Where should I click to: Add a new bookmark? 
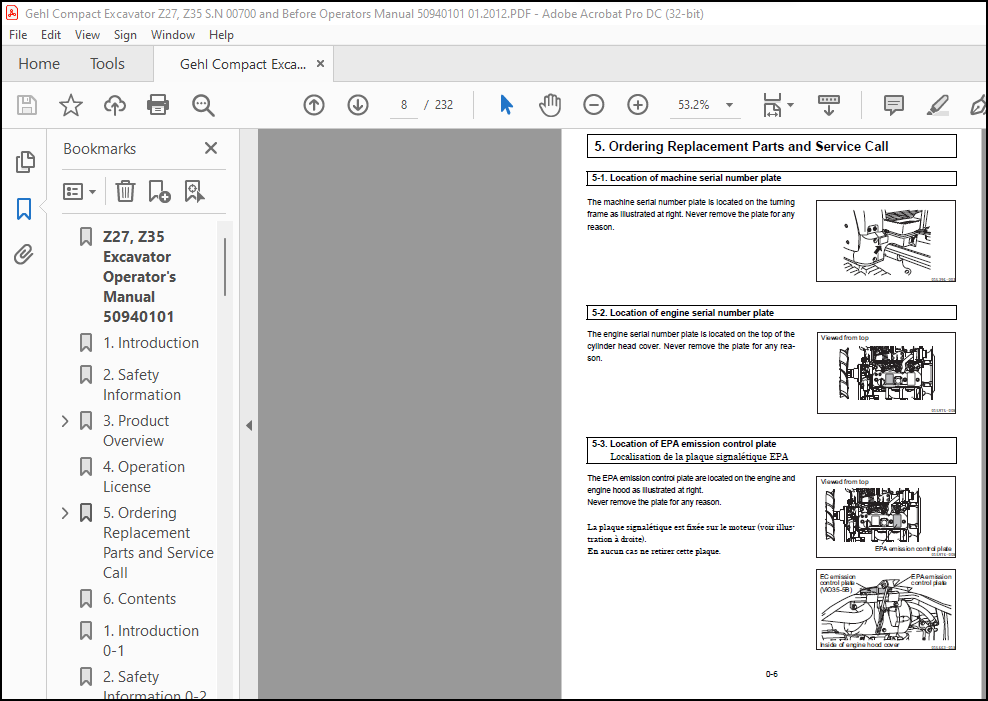tap(159, 191)
